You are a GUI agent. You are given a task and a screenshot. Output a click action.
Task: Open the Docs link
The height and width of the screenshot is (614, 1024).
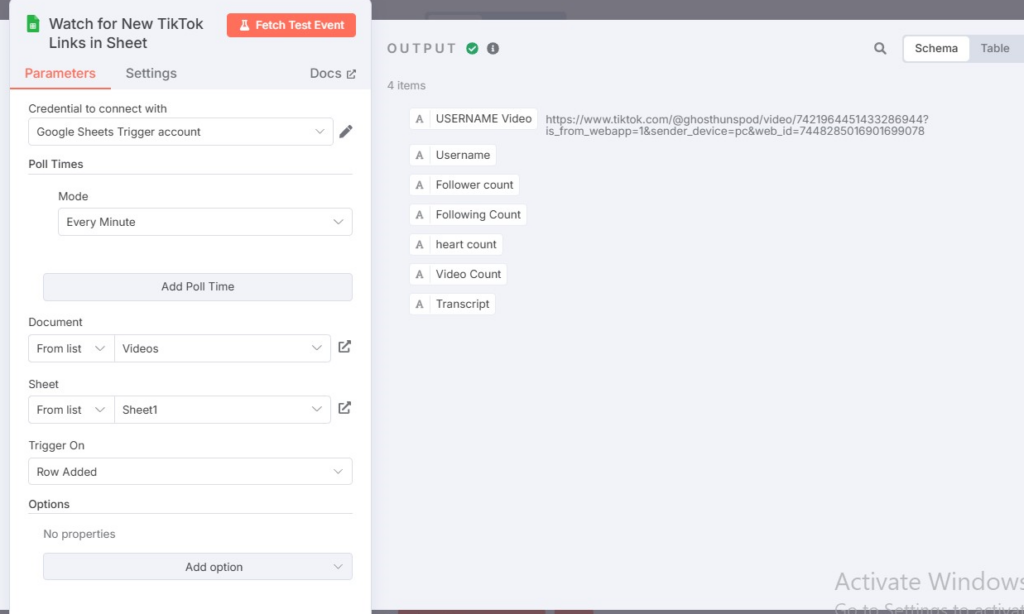[x=332, y=73]
